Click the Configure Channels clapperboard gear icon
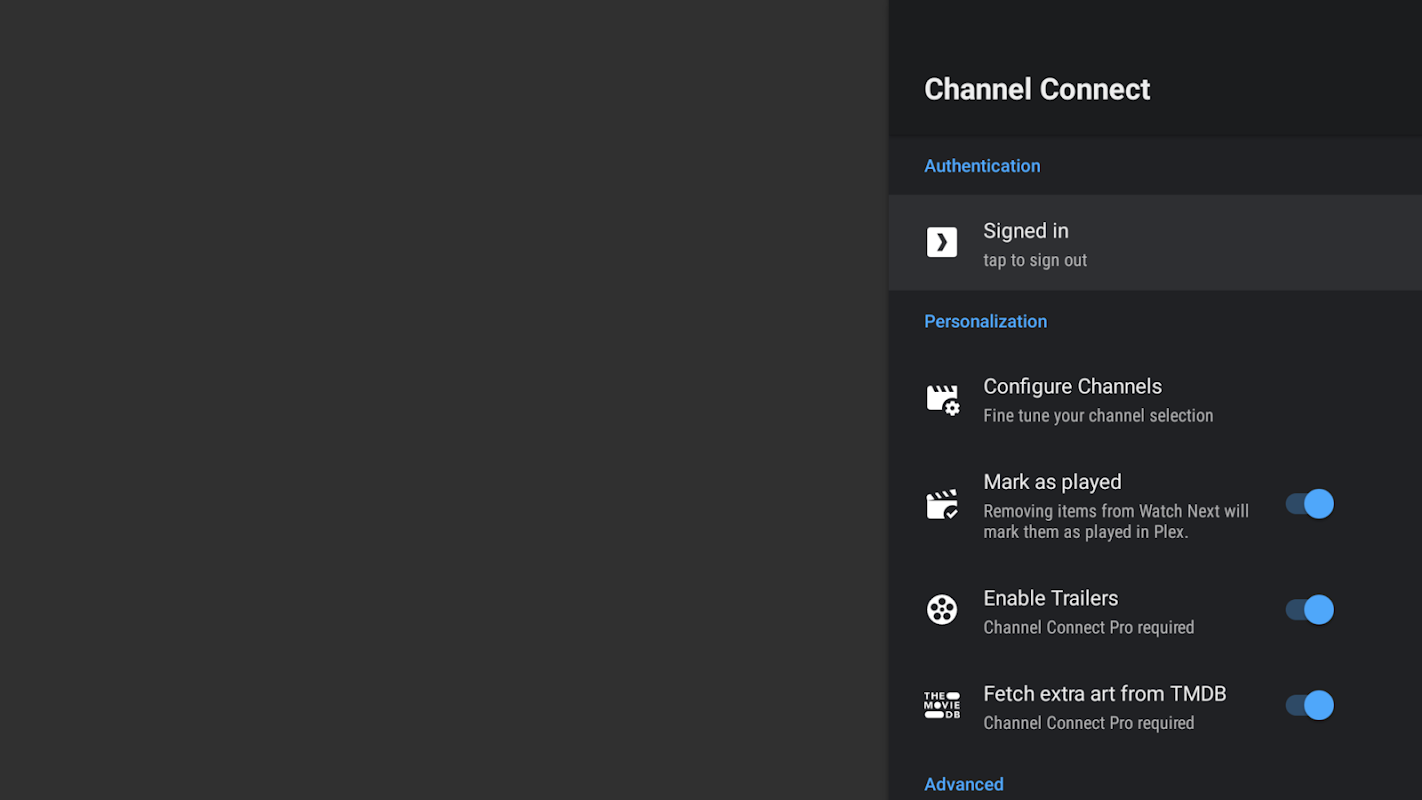The image size is (1422, 800). (942, 400)
